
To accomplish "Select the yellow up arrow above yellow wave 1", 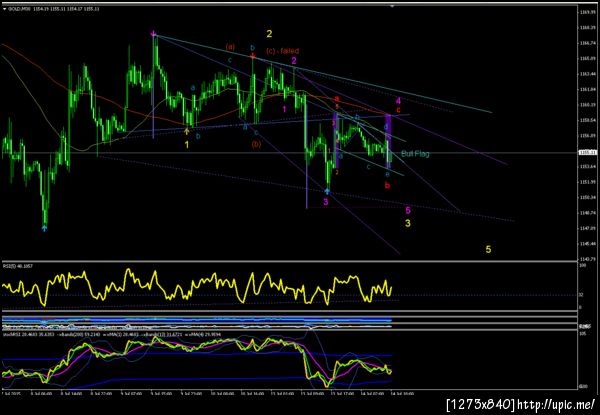I will pos(187,131).
